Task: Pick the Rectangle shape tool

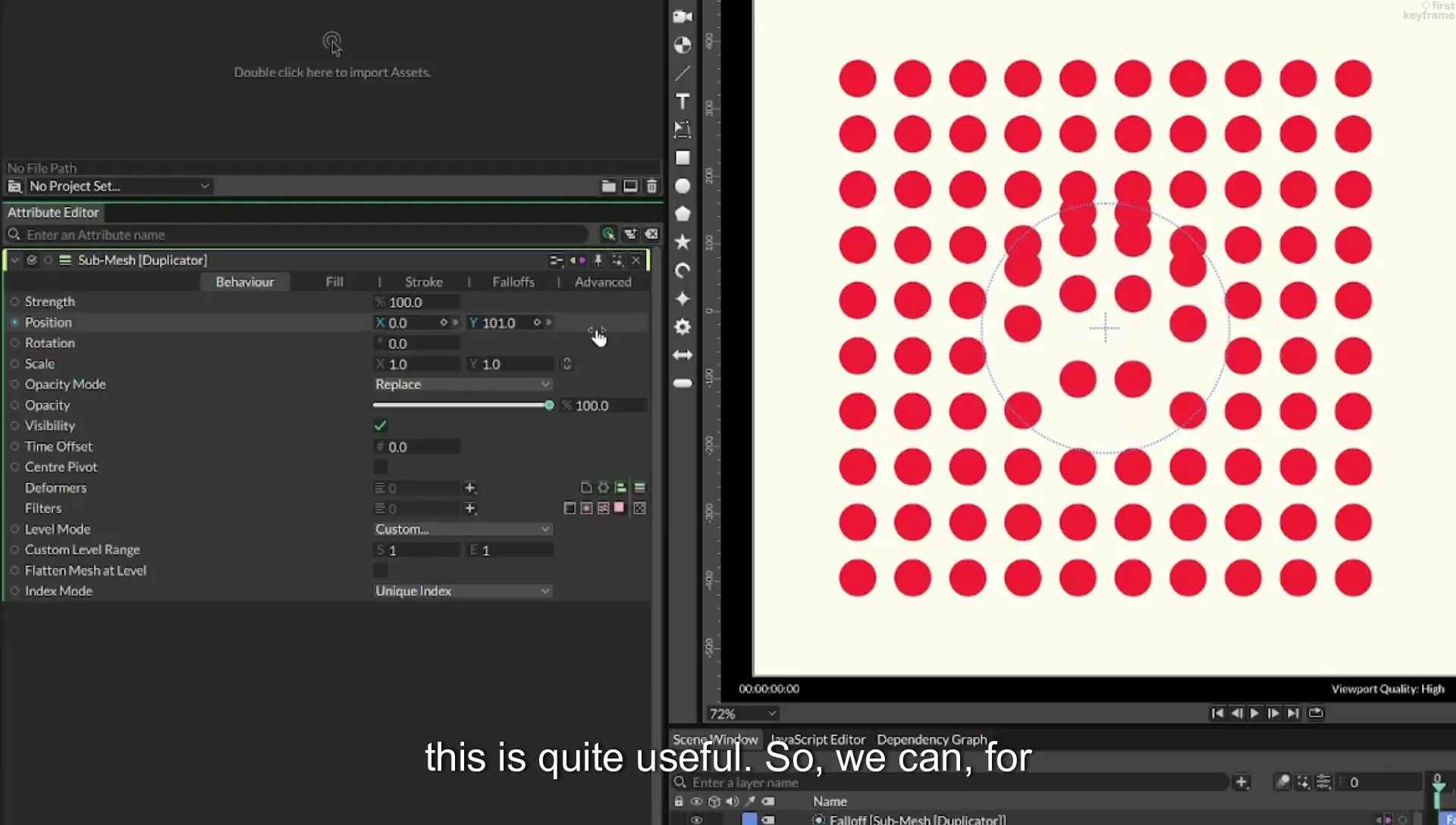Action: (x=682, y=158)
